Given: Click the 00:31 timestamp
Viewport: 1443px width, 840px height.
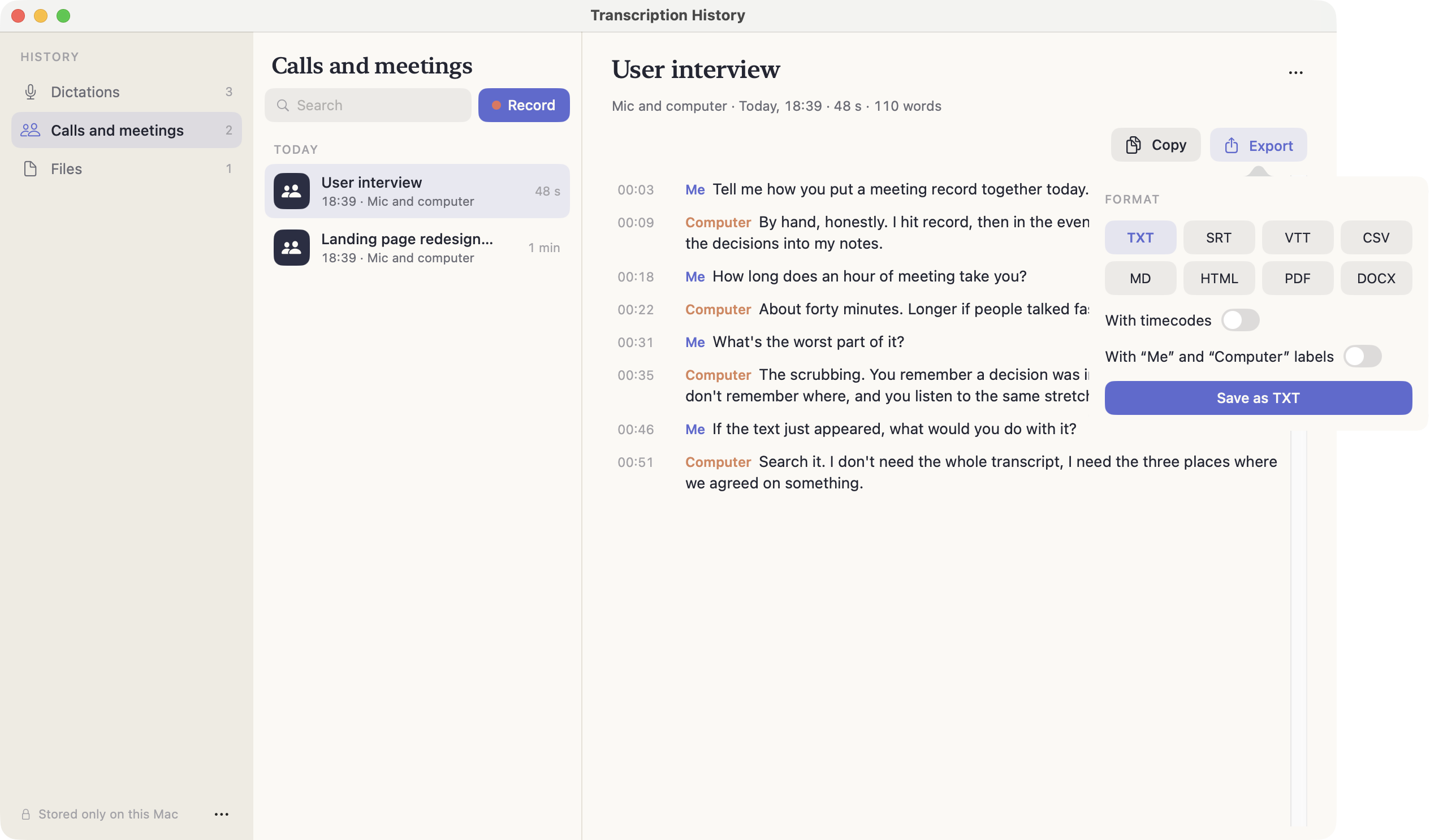Looking at the screenshot, I should coord(635,342).
